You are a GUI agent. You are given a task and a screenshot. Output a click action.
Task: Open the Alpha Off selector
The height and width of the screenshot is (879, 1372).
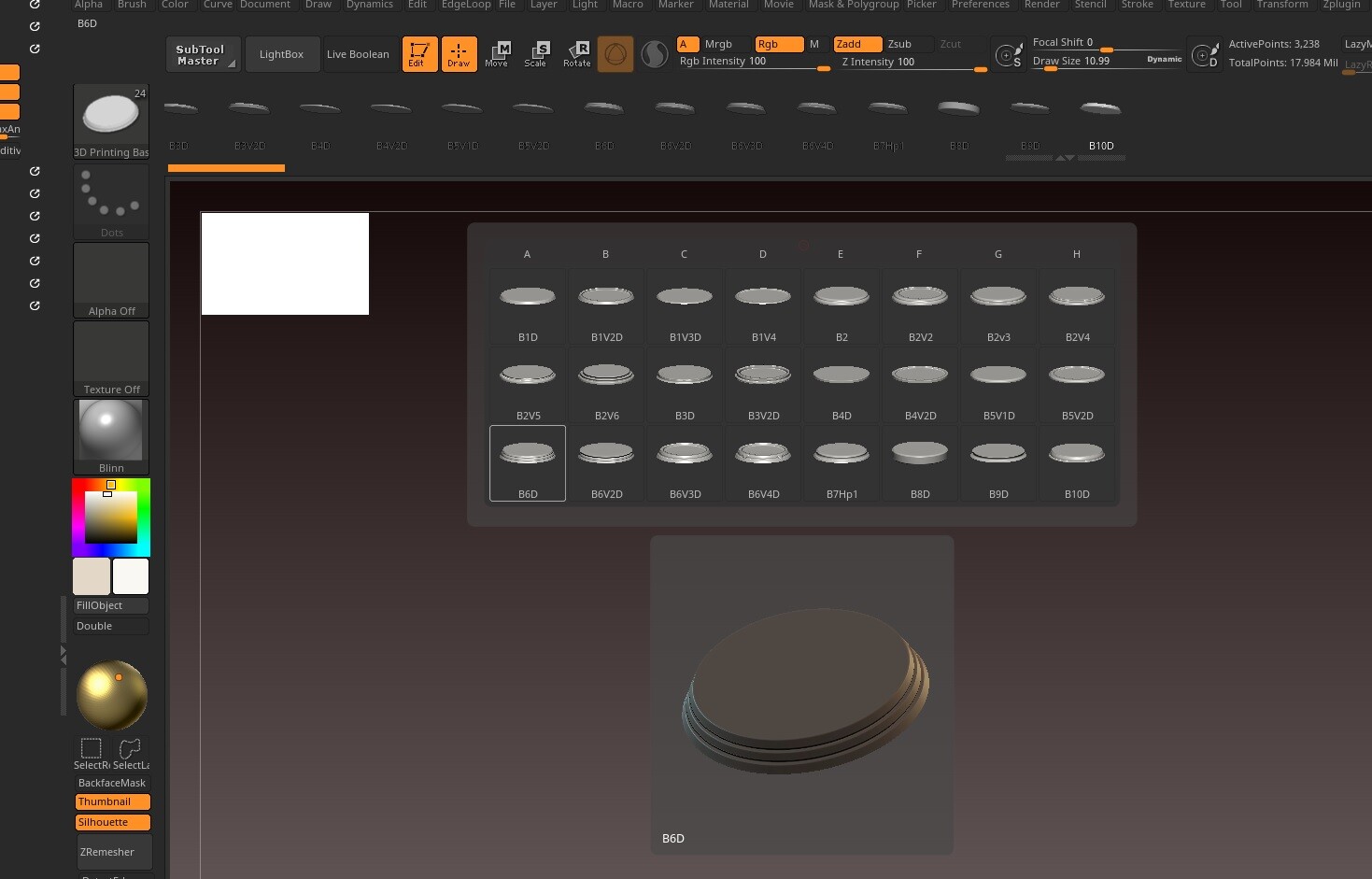(111, 280)
